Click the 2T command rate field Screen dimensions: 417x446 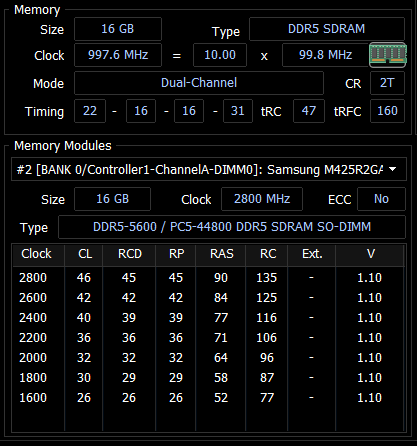tap(387, 83)
